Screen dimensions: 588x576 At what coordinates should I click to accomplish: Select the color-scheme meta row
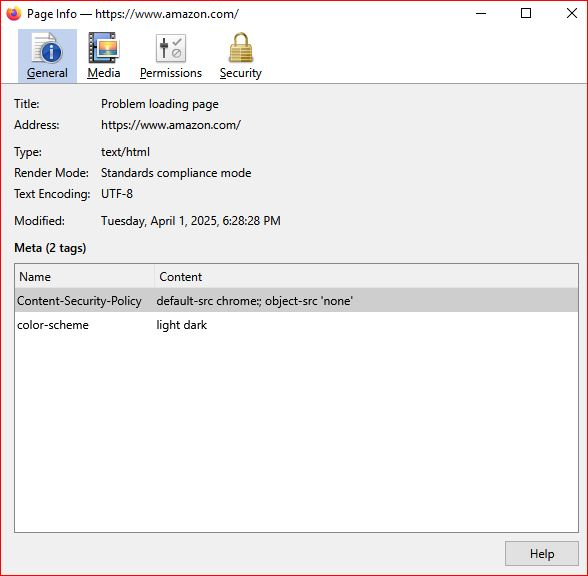click(x=296, y=324)
